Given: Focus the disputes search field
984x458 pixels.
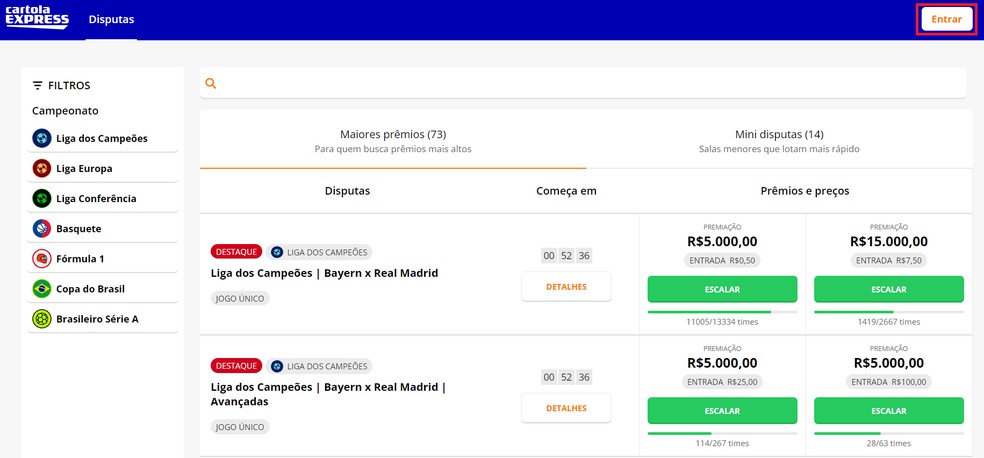Looking at the screenshot, I should pyautogui.click(x=590, y=83).
